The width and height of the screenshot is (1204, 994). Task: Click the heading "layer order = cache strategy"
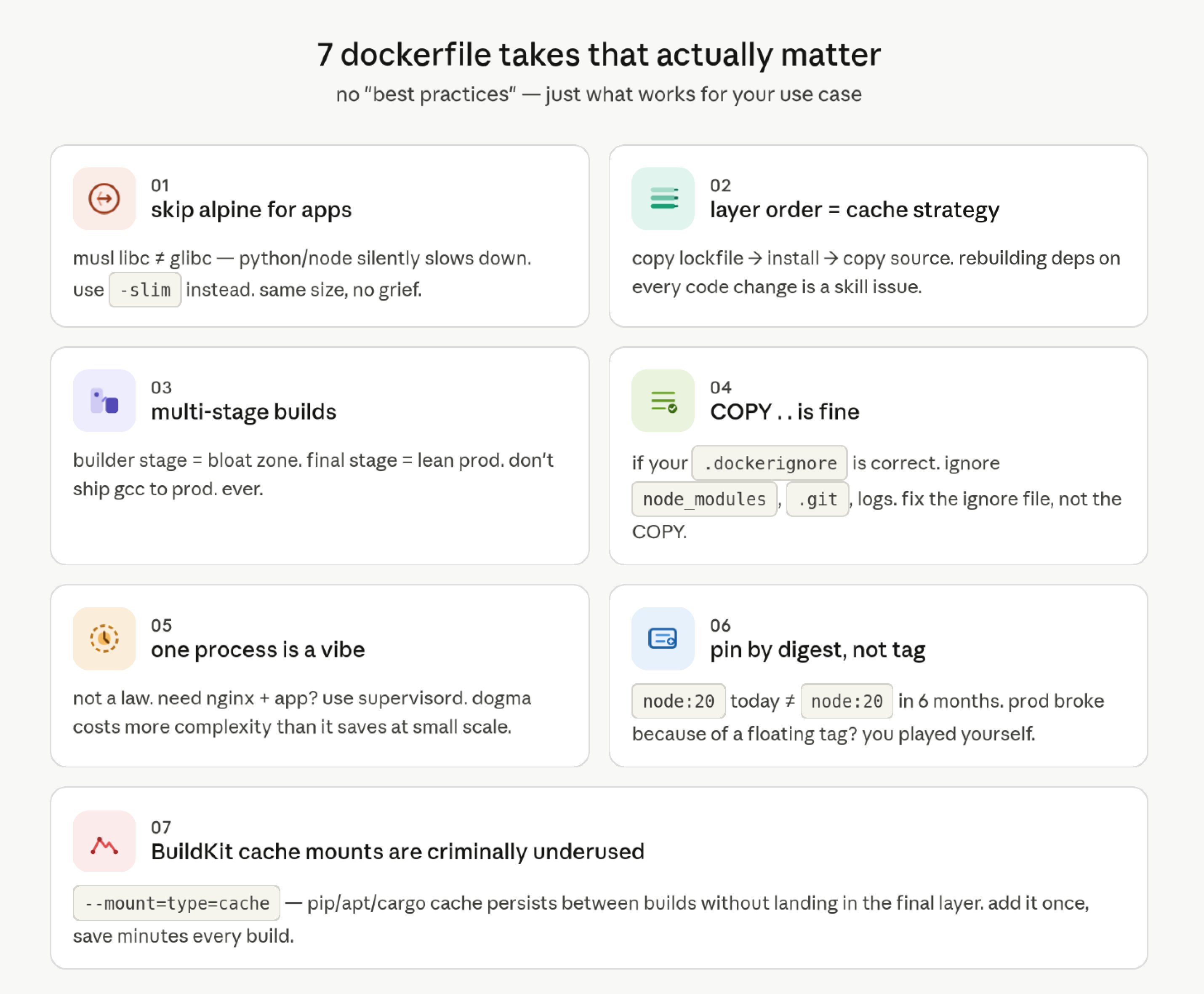coord(854,210)
